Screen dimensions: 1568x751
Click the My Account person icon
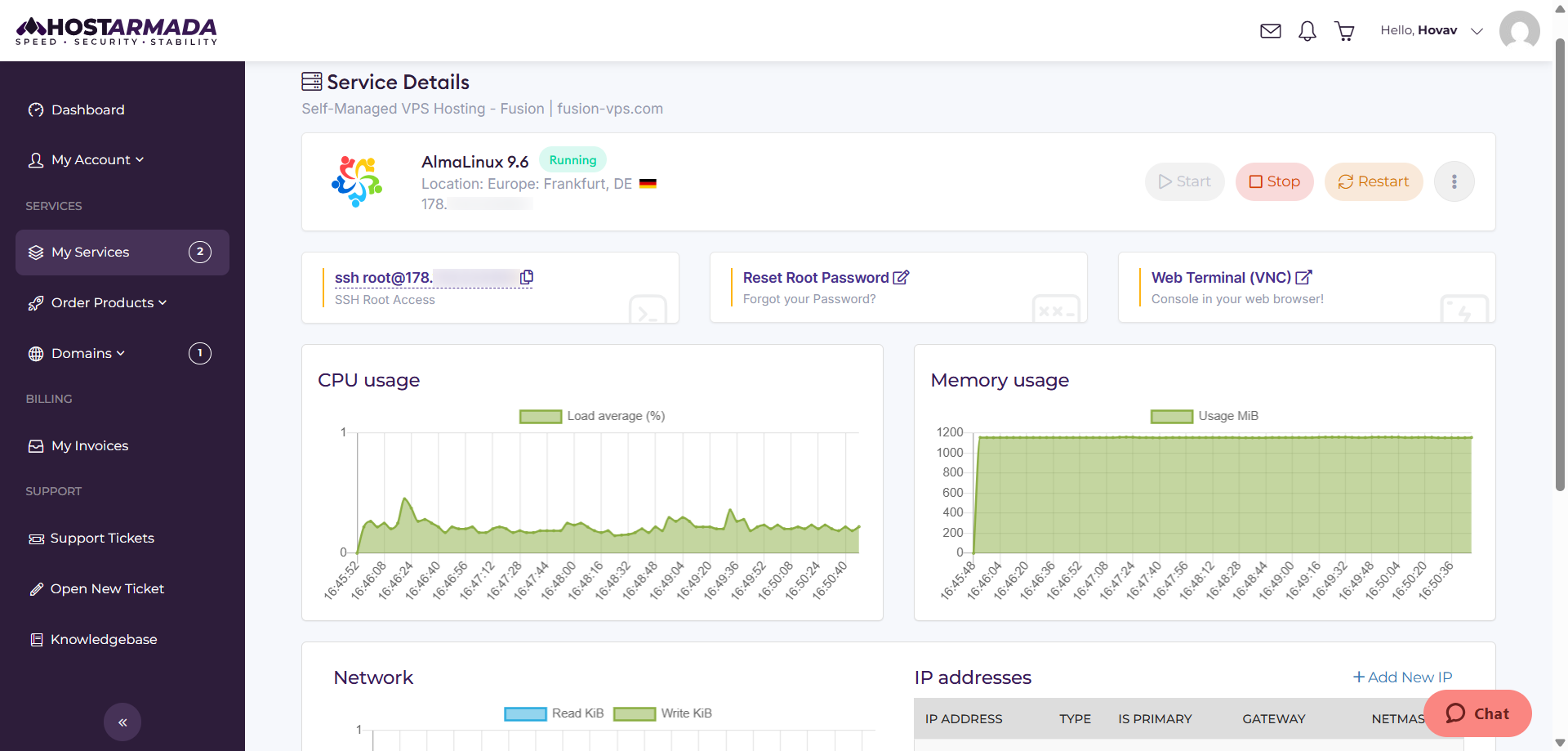click(x=36, y=160)
